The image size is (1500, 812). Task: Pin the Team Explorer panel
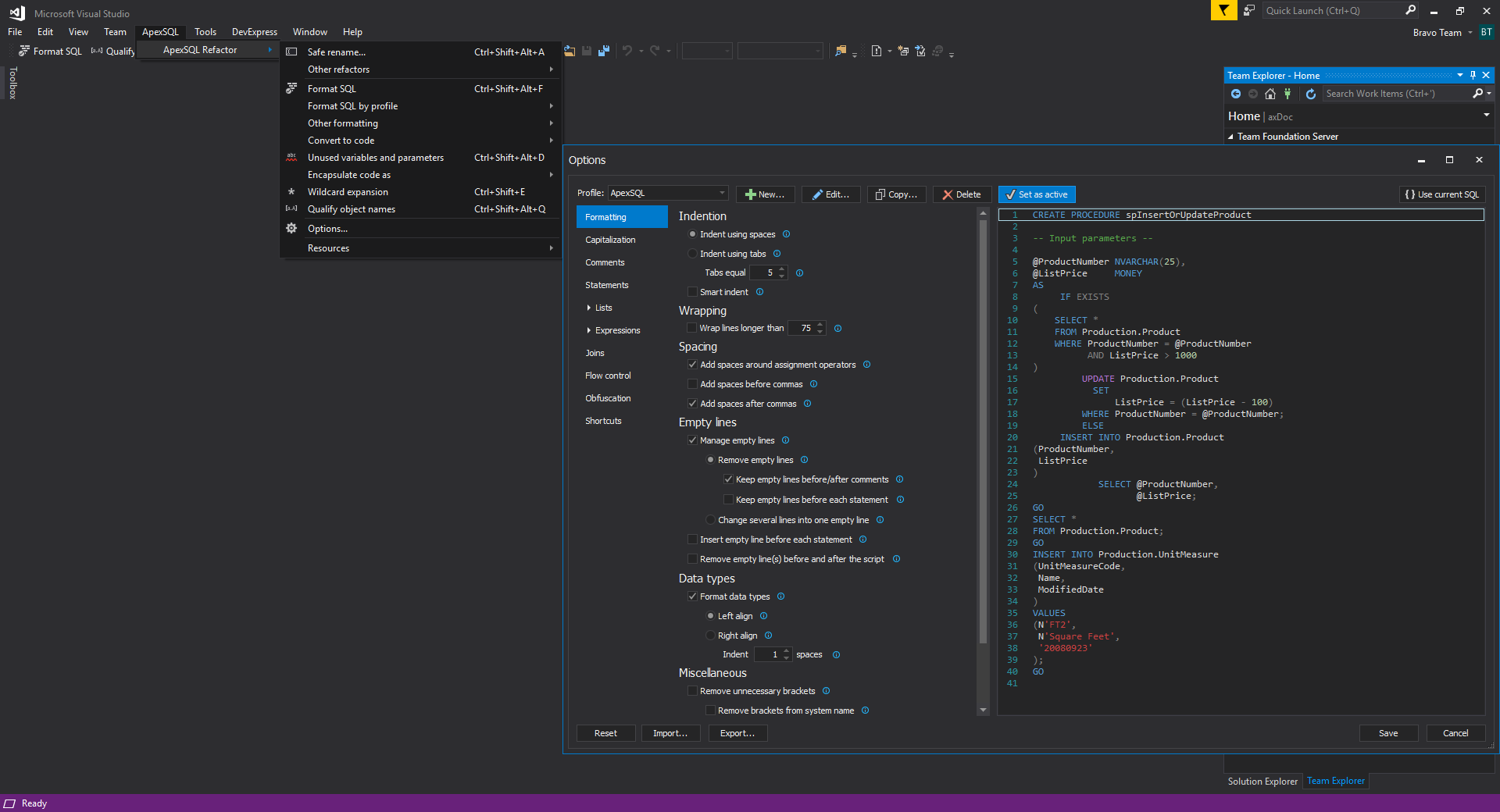tap(1473, 75)
